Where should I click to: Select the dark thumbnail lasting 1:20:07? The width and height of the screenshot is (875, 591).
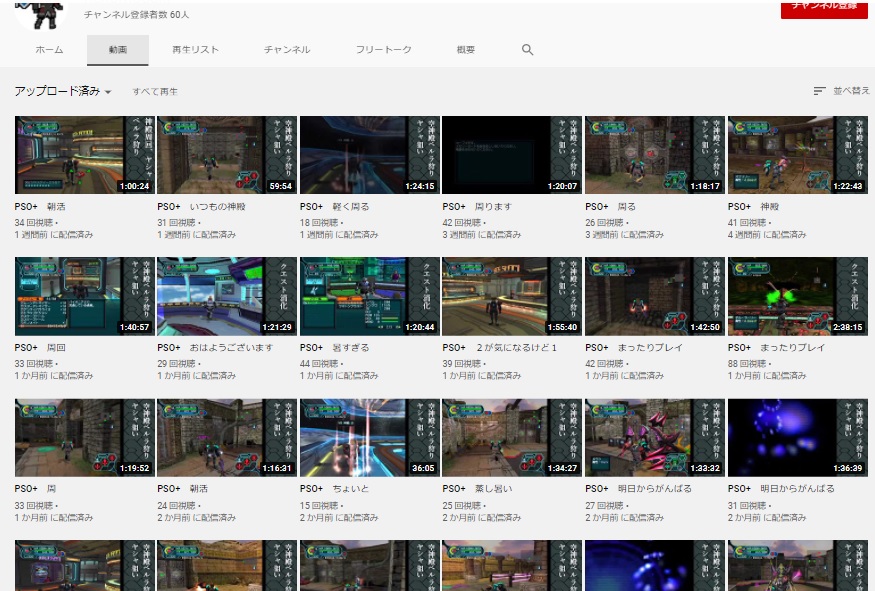click(x=512, y=155)
